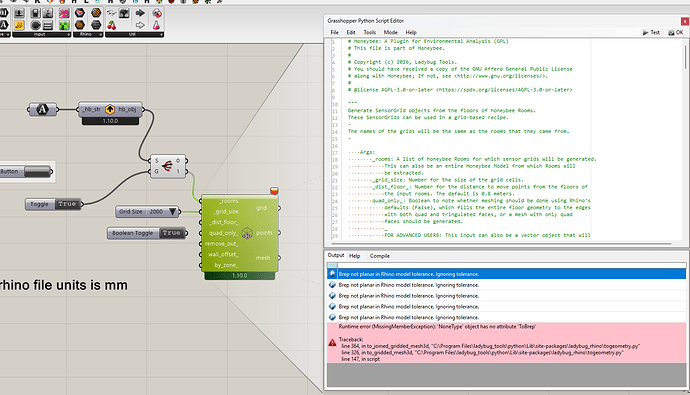Screen dimensions: 690x395
Task: Pick the cherry Cherry Picker icon
Action: tap(112, 25)
